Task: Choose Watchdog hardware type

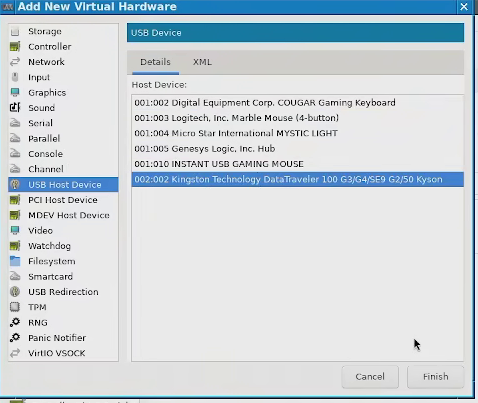Action: pyautogui.click(x=49, y=246)
